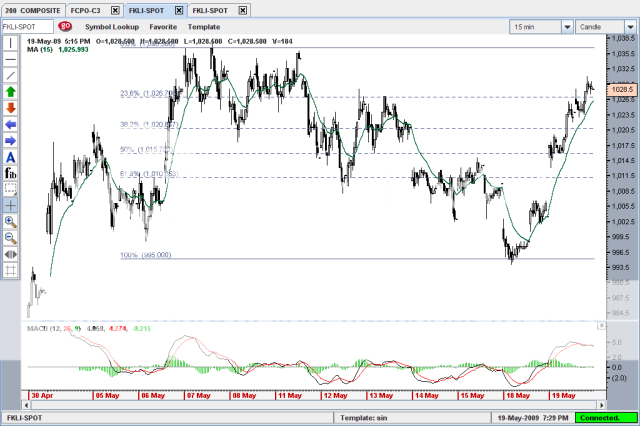The height and width of the screenshot is (426, 640).
Task: Click the blue right arrow tool
Action: [x=10, y=140]
